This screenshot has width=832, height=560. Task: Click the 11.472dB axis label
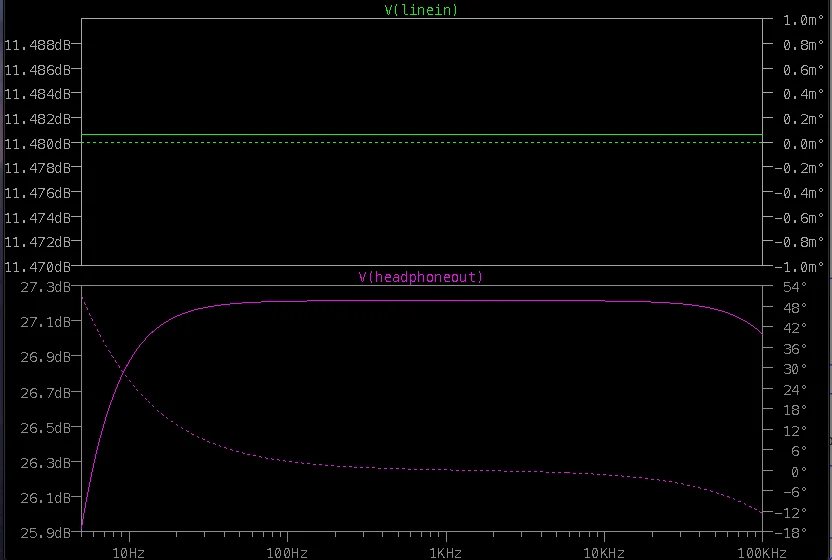[38, 242]
